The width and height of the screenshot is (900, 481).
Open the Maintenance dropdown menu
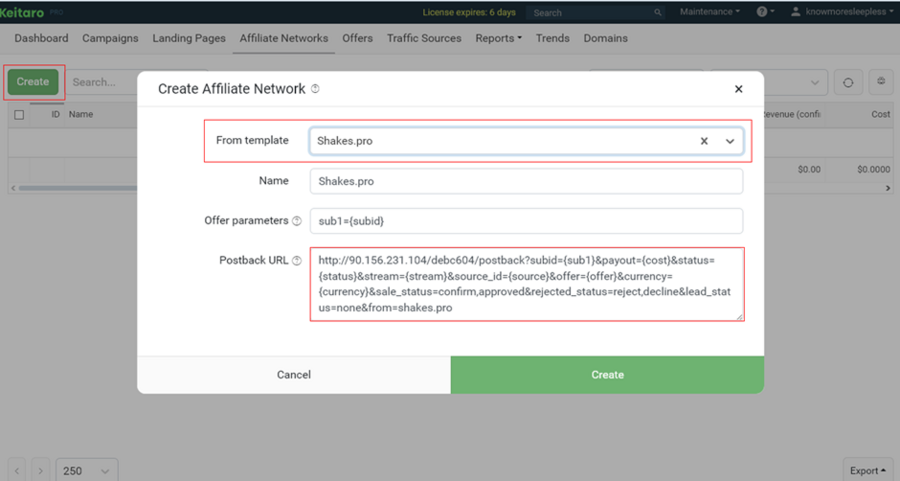click(709, 11)
